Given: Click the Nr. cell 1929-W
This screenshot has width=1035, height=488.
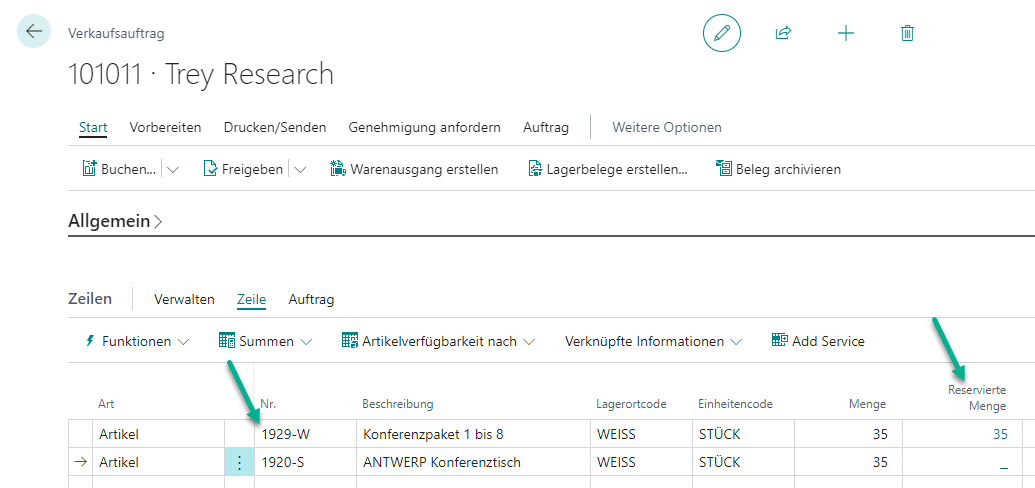Looking at the screenshot, I should click(x=305, y=435).
